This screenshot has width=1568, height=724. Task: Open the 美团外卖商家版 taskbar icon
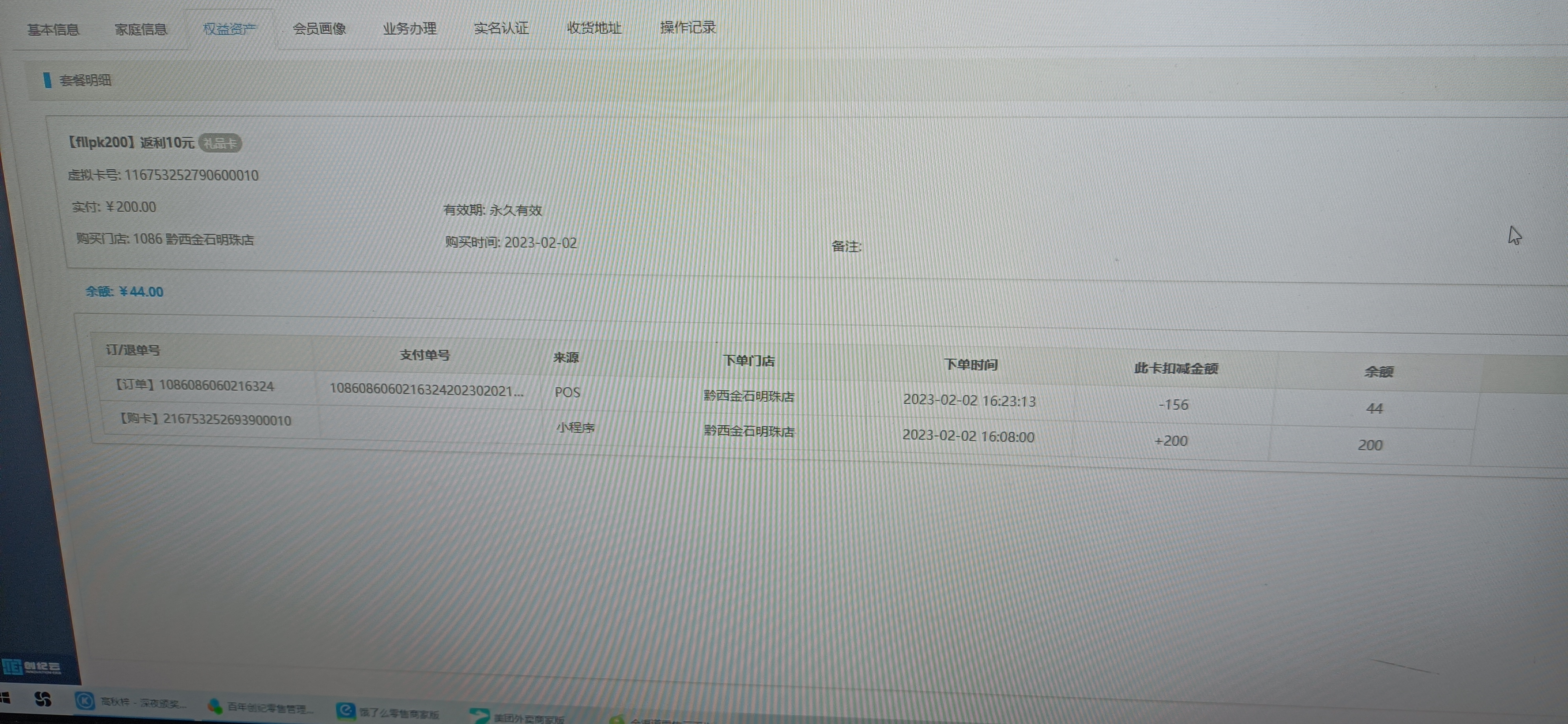coord(480,716)
